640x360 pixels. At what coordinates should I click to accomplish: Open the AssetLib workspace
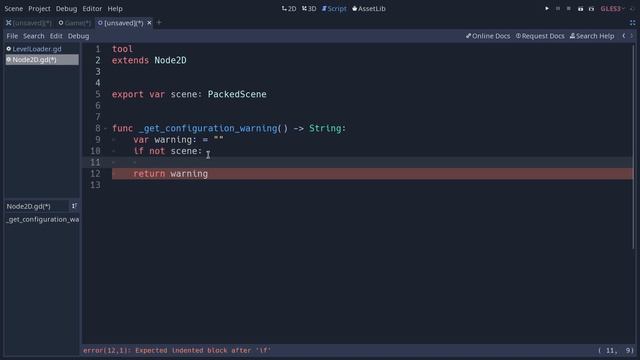pyautogui.click(x=369, y=9)
